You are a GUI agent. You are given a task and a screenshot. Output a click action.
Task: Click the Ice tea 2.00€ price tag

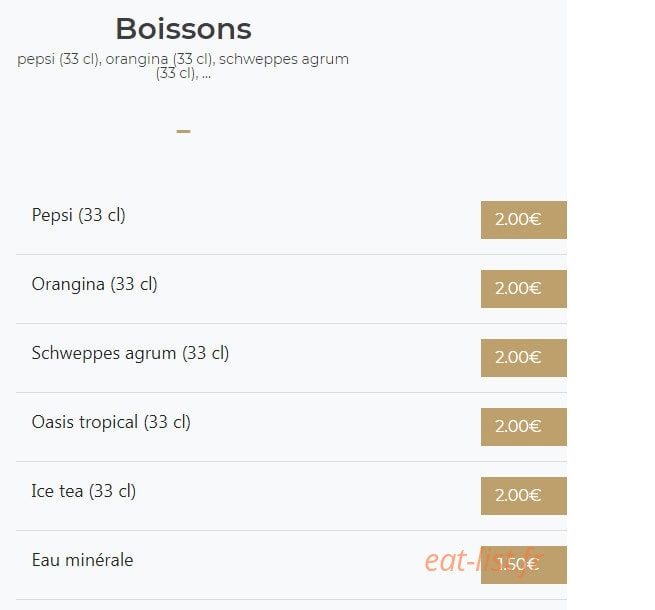[523, 496]
